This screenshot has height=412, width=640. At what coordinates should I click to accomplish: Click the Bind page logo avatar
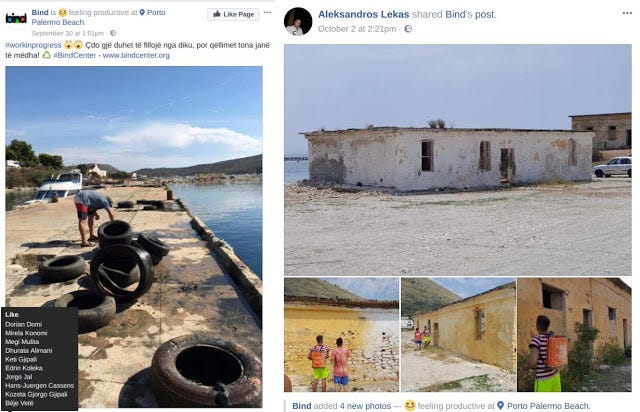point(16,18)
